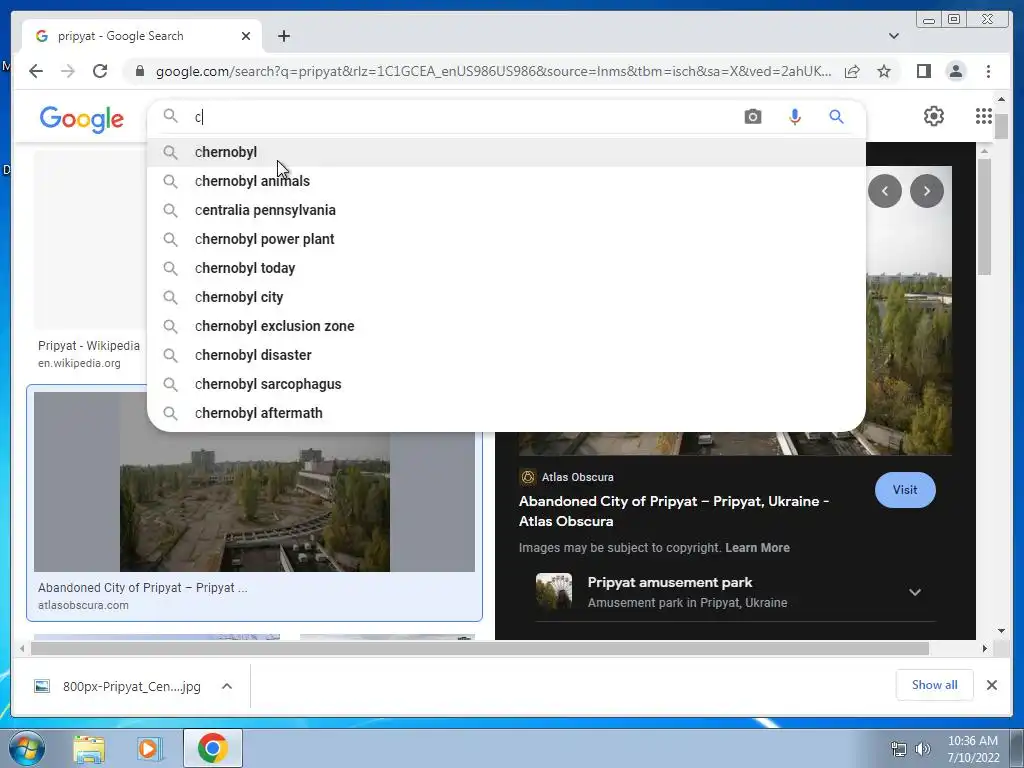The width and height of the screenshot is (1024, 768).
Task: Select "chernobyl exclusion zone" suggestion
Action: click(x=507, y=326)
